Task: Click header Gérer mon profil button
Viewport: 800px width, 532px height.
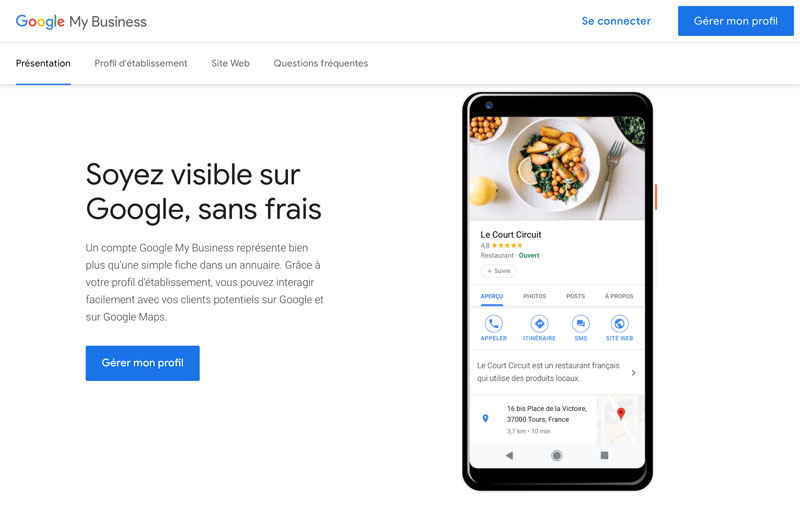Action: [x=736, y=21]
